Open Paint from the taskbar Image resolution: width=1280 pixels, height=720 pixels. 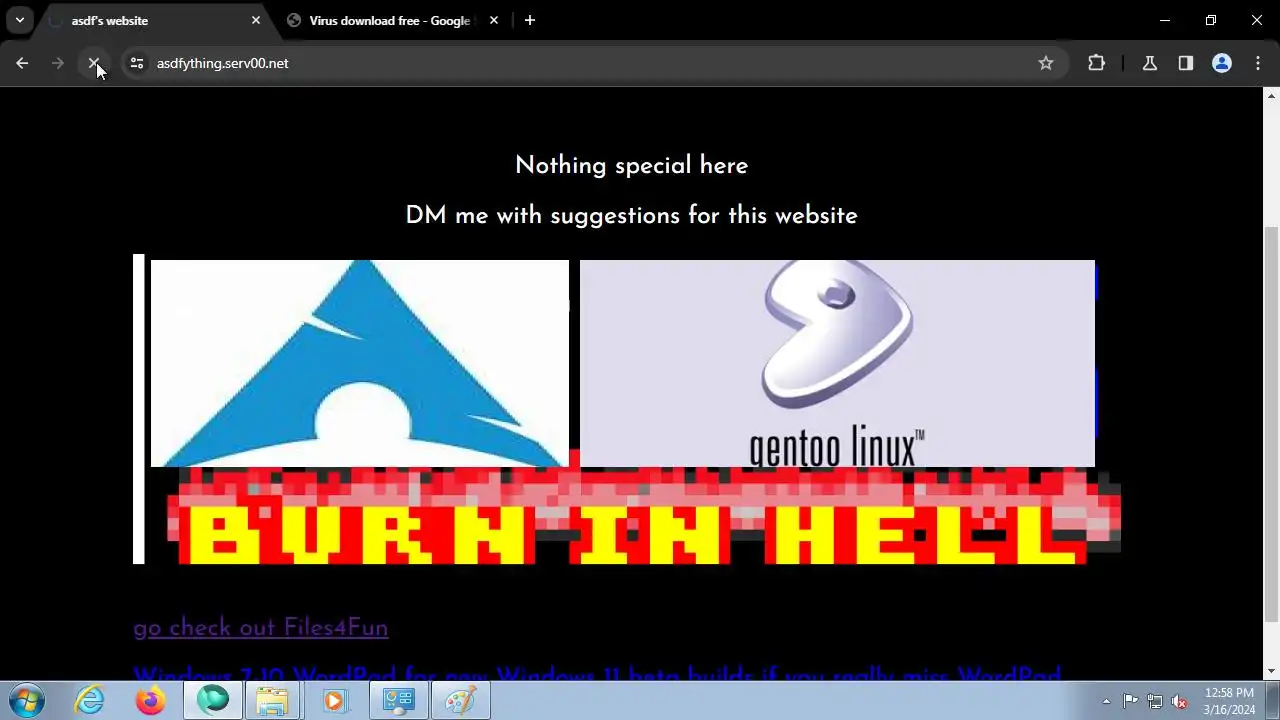(460, 701)
